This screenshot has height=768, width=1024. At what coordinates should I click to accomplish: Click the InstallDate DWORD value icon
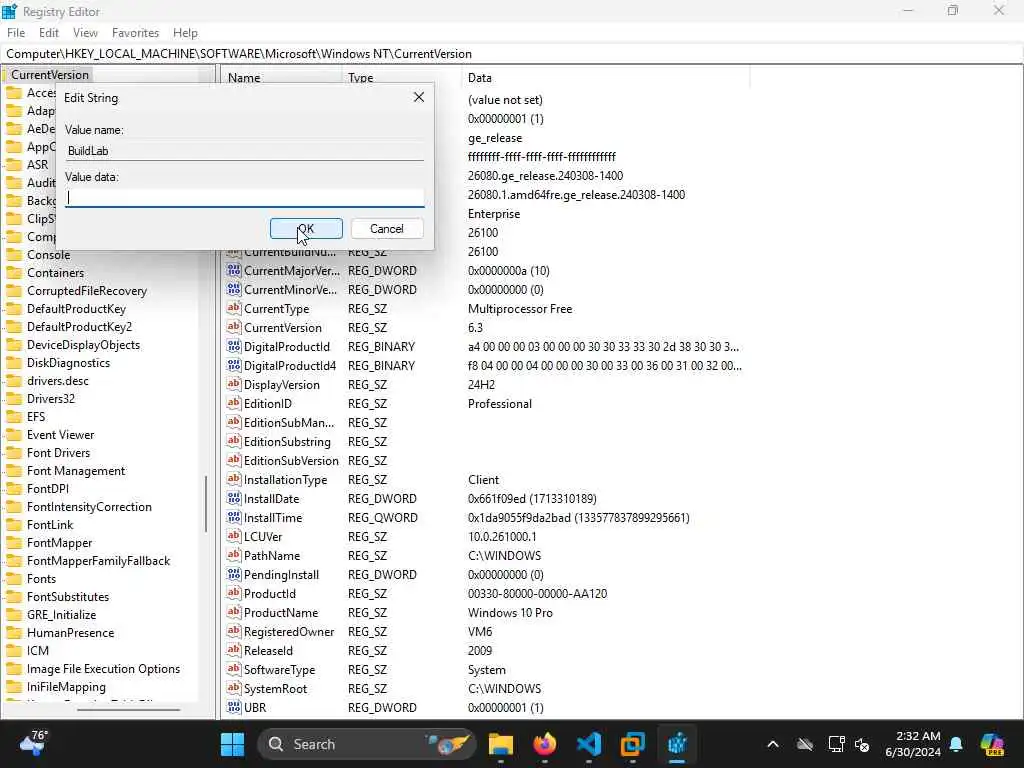pos(234,498)
